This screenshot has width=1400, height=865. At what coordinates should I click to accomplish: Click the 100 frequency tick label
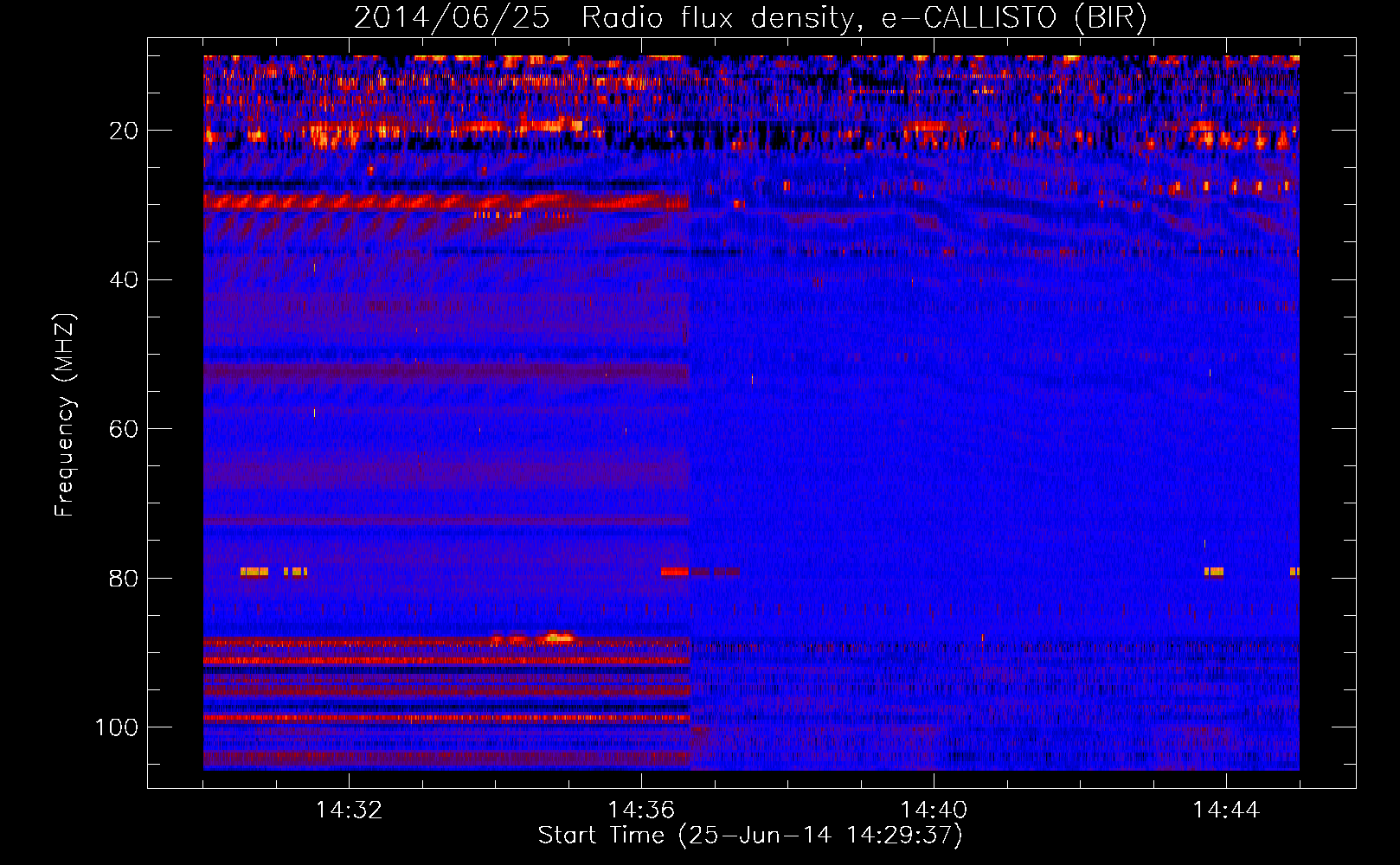click(117, 727)
